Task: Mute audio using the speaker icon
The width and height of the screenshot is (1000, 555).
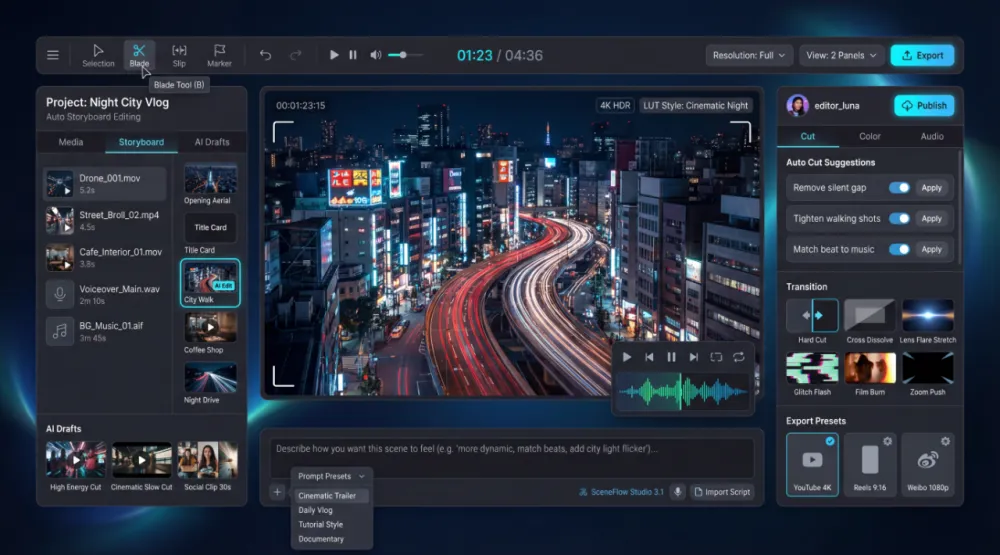Action: click(375, 55)
